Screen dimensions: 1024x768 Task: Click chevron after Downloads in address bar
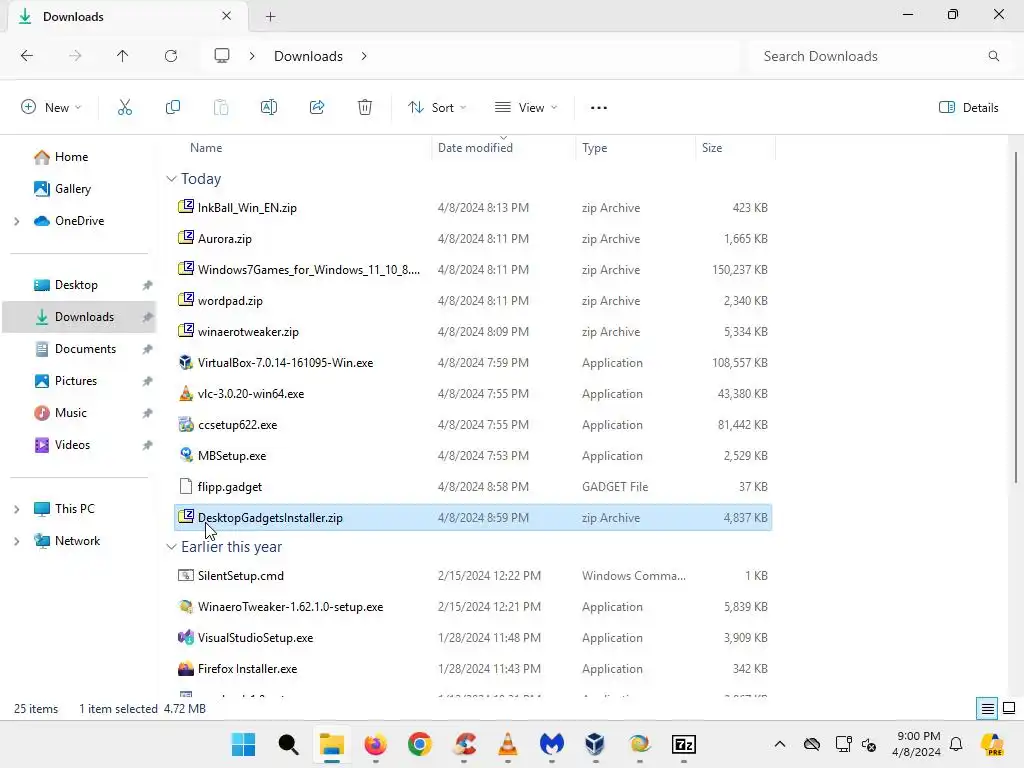coord(364,56)
